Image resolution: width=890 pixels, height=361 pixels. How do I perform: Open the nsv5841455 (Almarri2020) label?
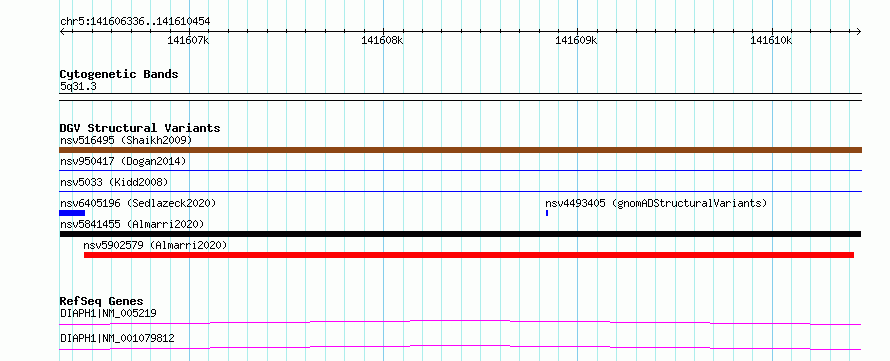pos(132,224)
